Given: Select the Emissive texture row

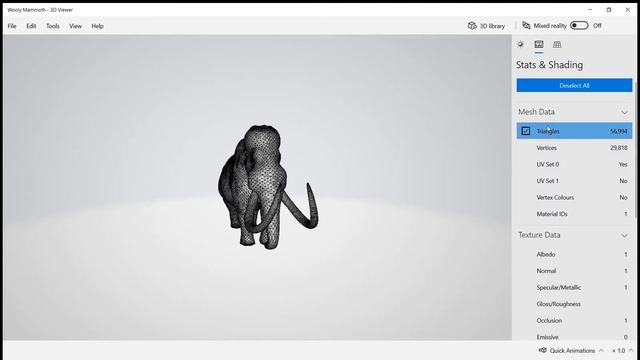Looking at the screenshot, I should [x=574, y=337].
